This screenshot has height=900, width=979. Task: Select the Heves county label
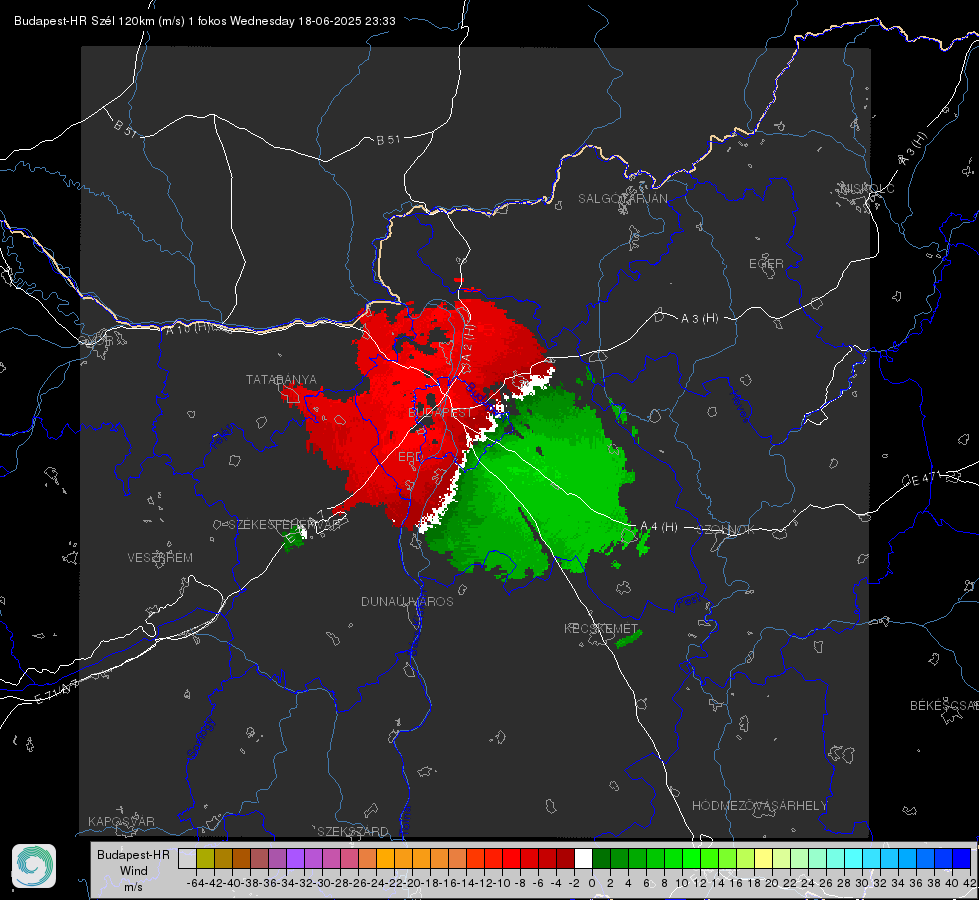(739, 405)
